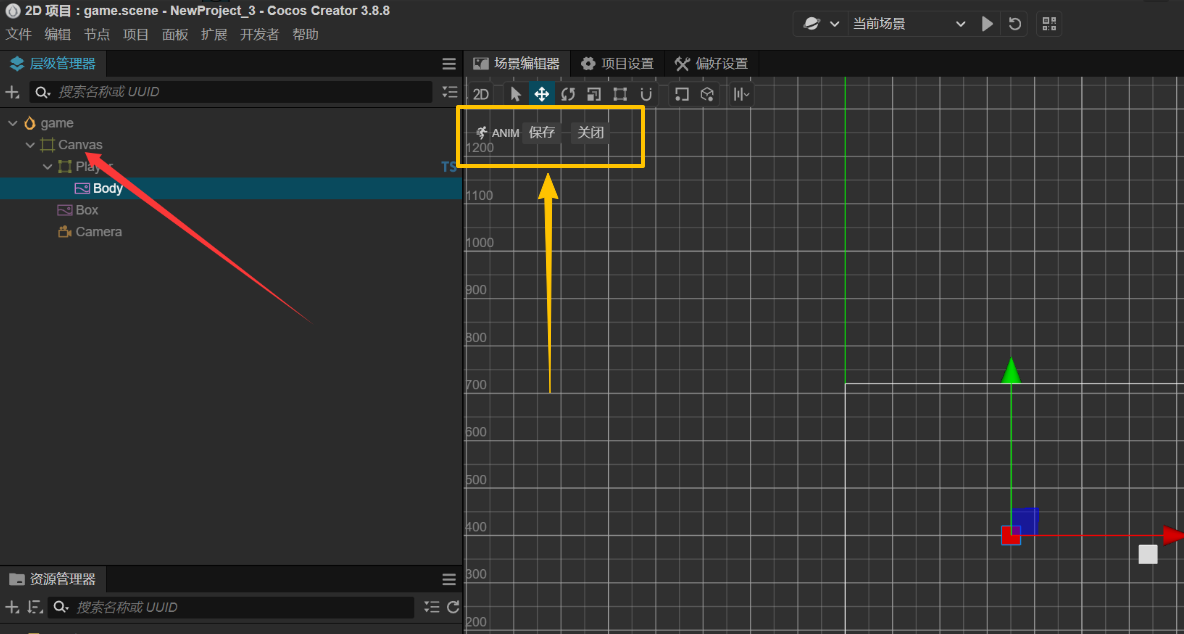Image resolution: width=1184 pixels, height=634 pixels.
Task: Toggle the local/world coordinate cube icon
Action: [x=707, y=94]
